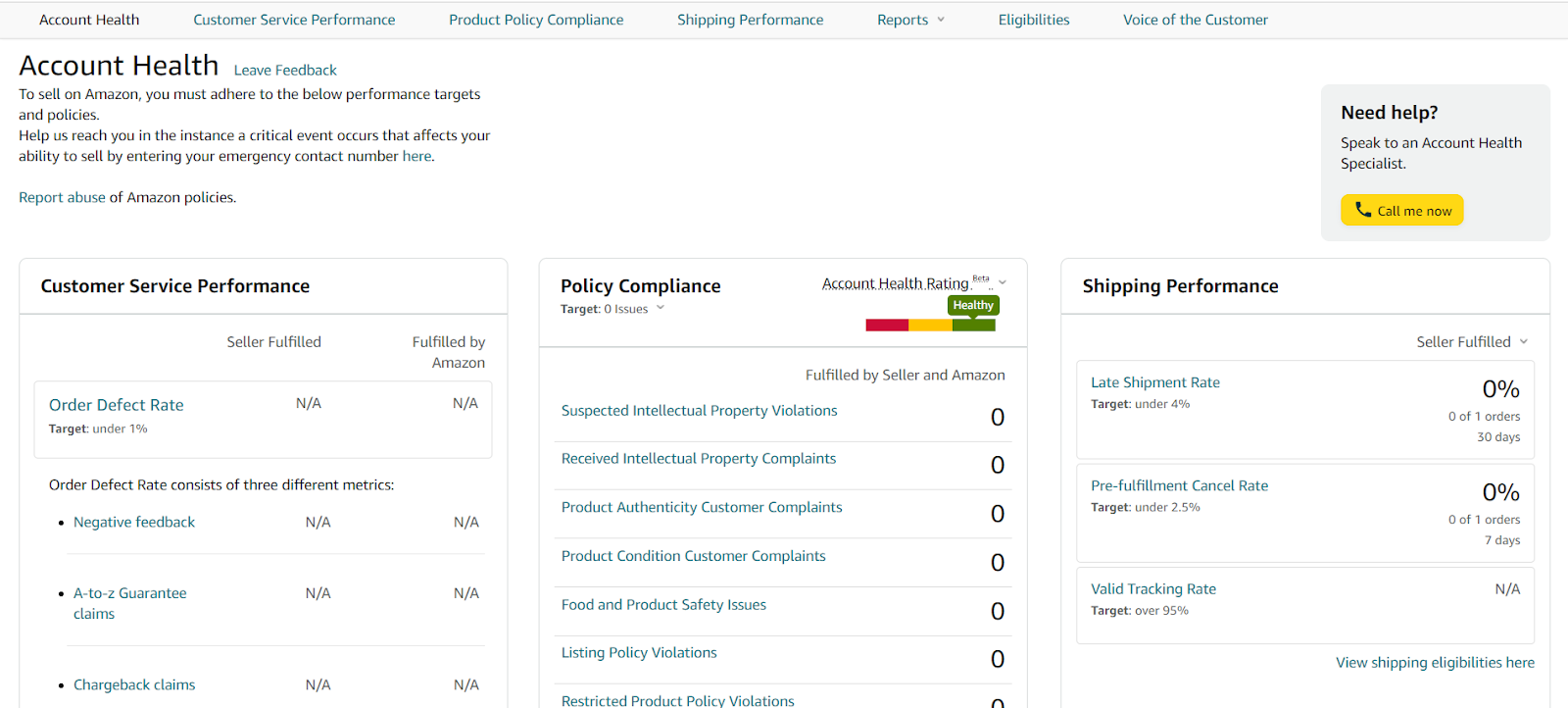The width and height of the screenshot is (1568, 708).
Task: Click the Order Defect Rate link
Action: tap(117, 405)
